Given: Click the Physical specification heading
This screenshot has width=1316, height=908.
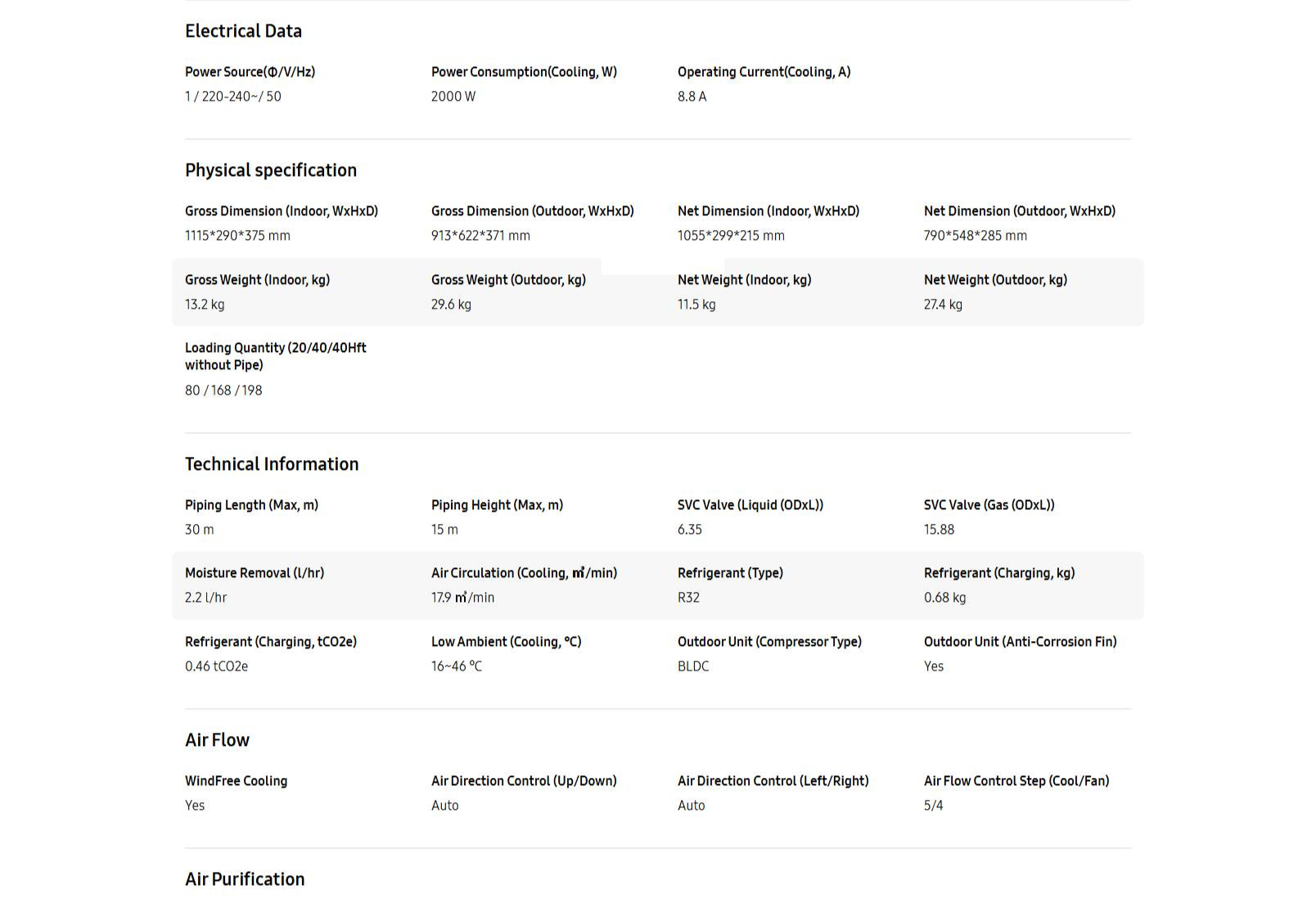Looking at the screenshot, I should click(270, 170).
